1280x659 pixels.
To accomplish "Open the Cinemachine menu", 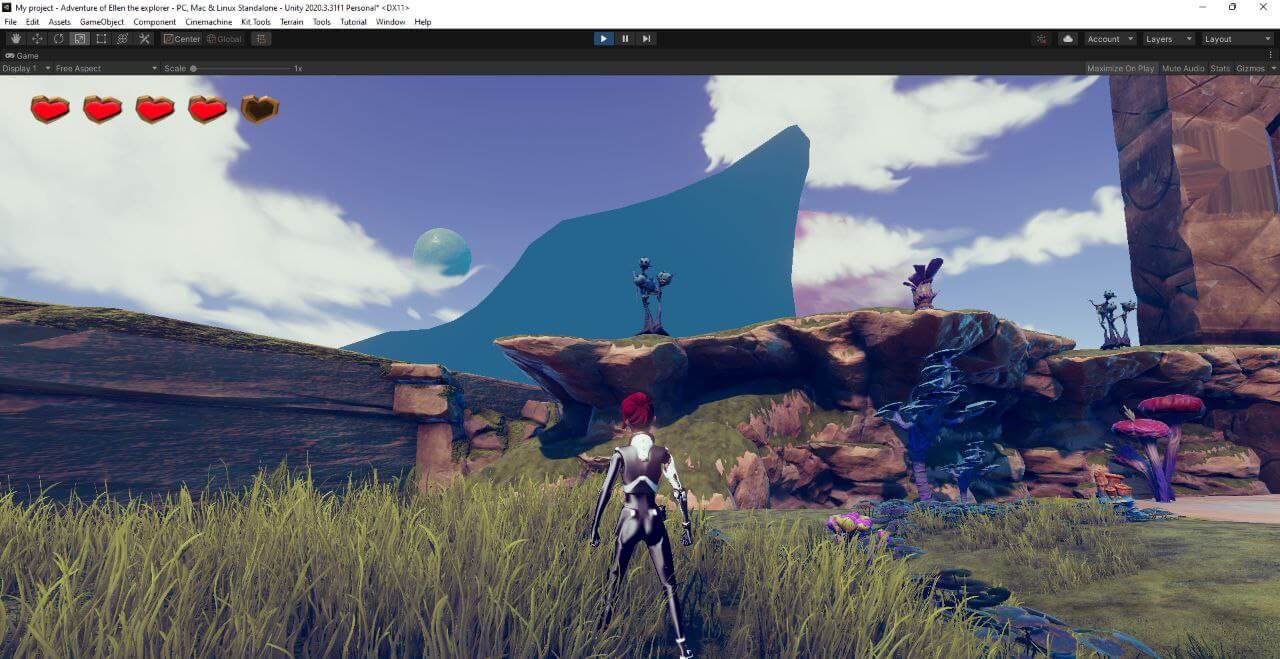I will click(x=208, y=22).
